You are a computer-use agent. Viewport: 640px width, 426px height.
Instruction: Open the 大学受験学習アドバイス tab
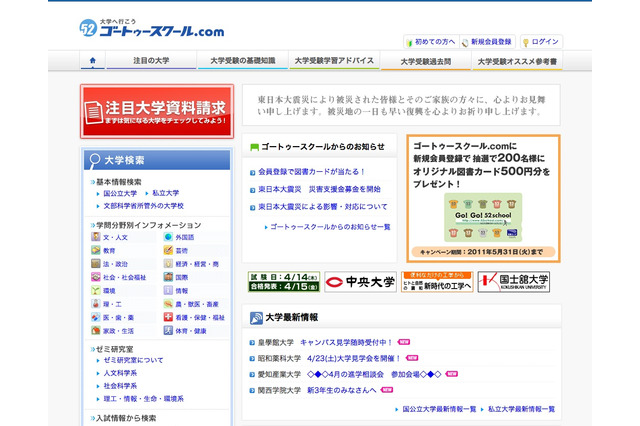334,60
